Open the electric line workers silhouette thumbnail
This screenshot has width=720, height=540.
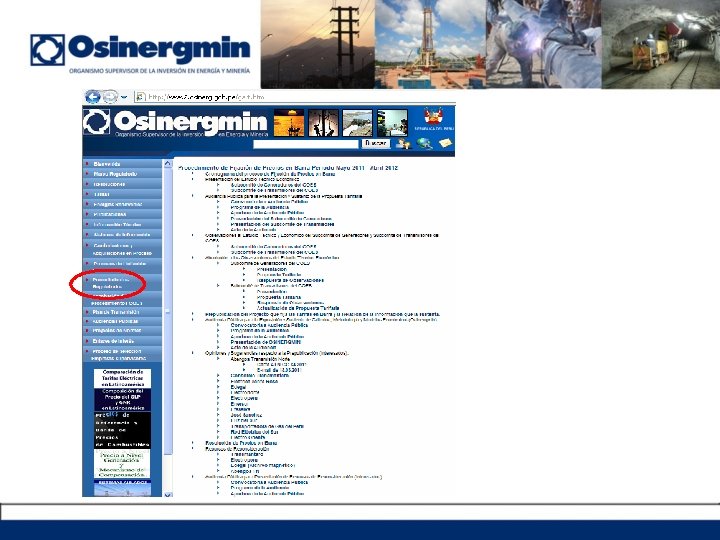(x=323, y=123)
